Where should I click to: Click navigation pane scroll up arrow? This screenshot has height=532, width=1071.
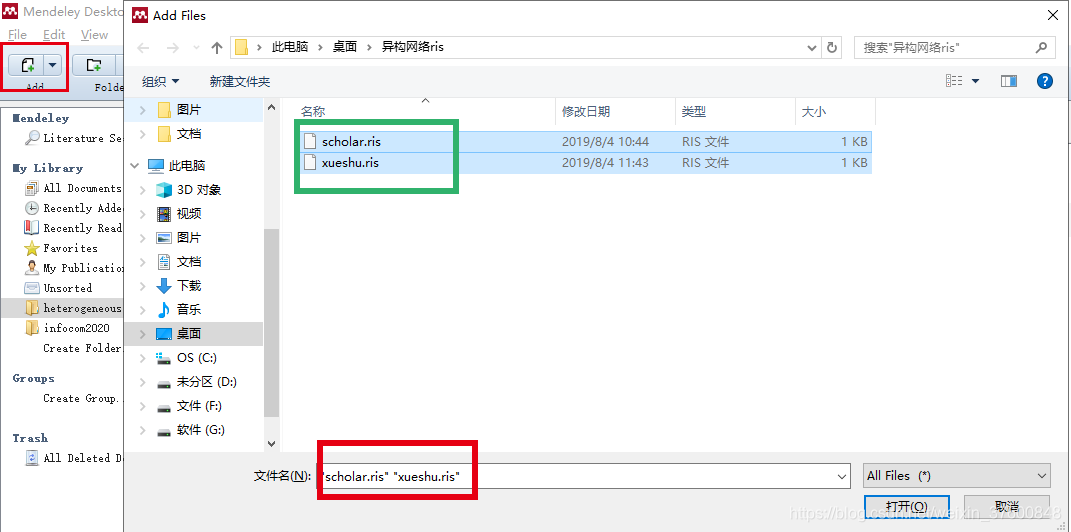click(x=271, y=107)
